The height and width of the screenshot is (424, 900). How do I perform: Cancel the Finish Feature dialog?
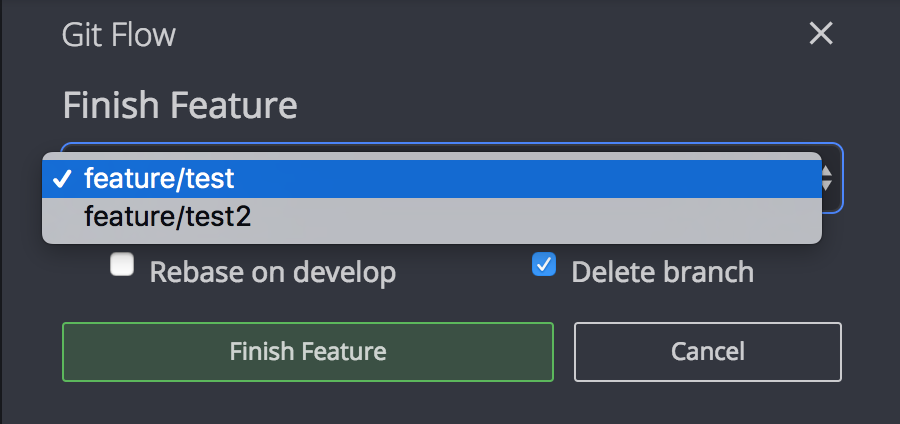(707, 351)
